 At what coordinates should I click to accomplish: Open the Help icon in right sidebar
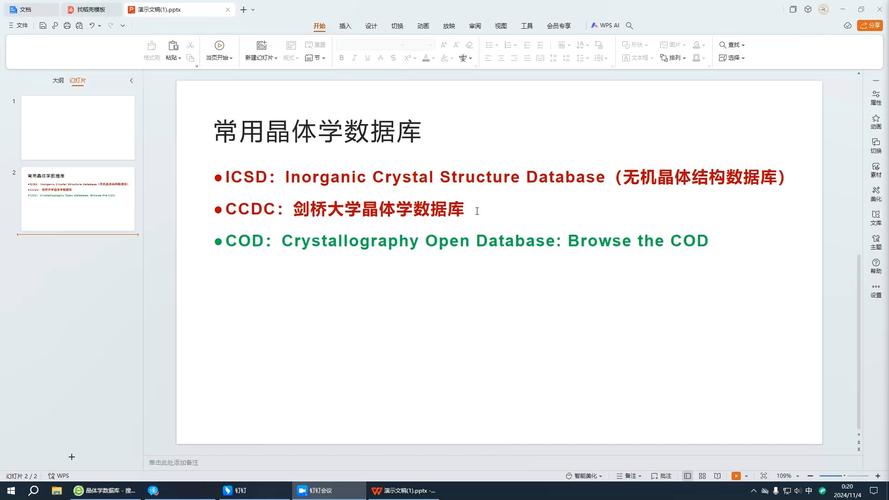click(876, 266)
